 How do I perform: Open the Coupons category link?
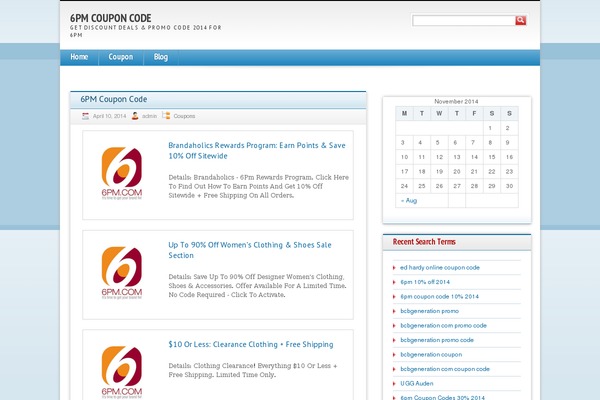(184, 116)
